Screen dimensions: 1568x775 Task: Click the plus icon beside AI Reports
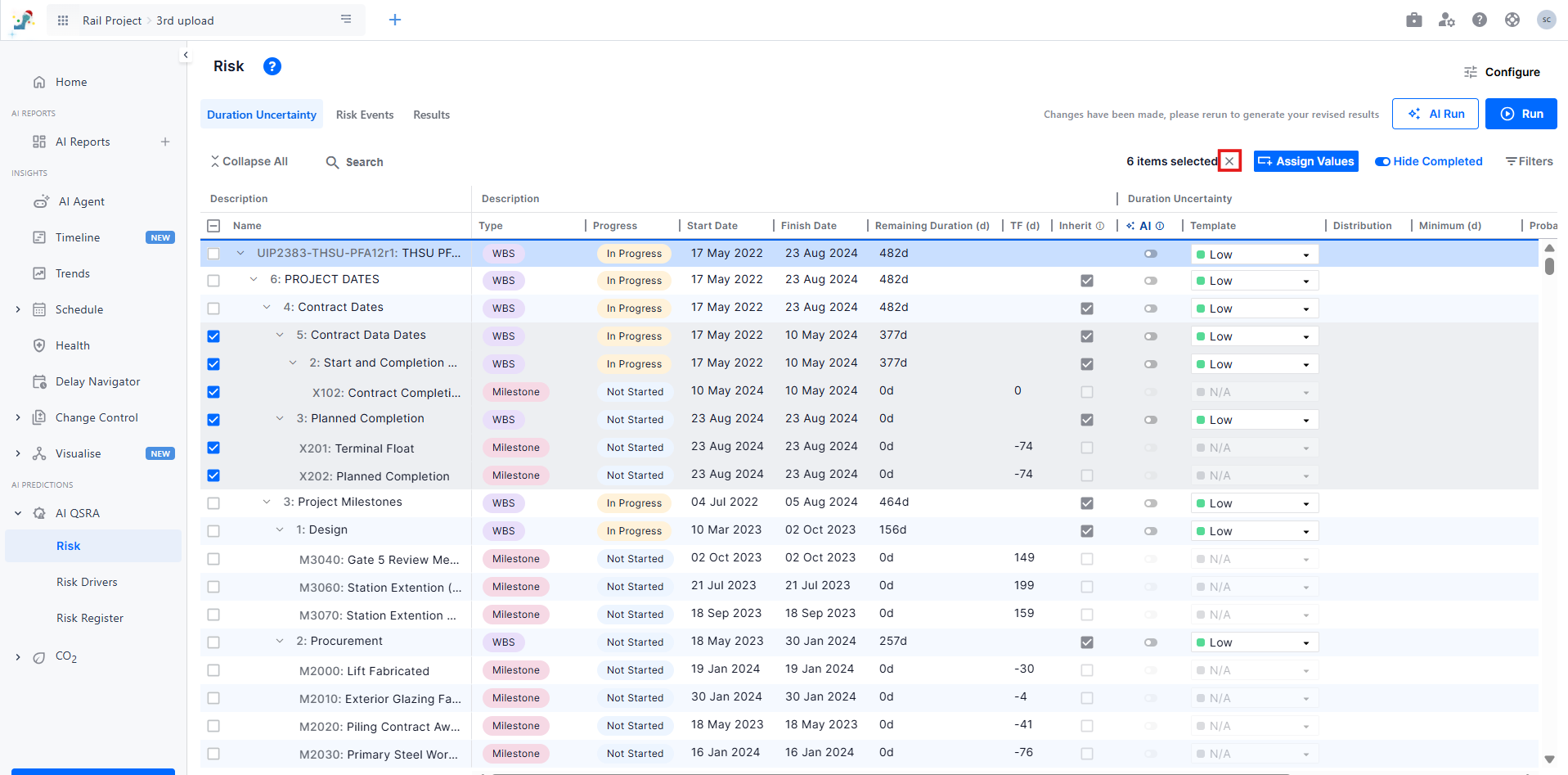coord(165,142)
